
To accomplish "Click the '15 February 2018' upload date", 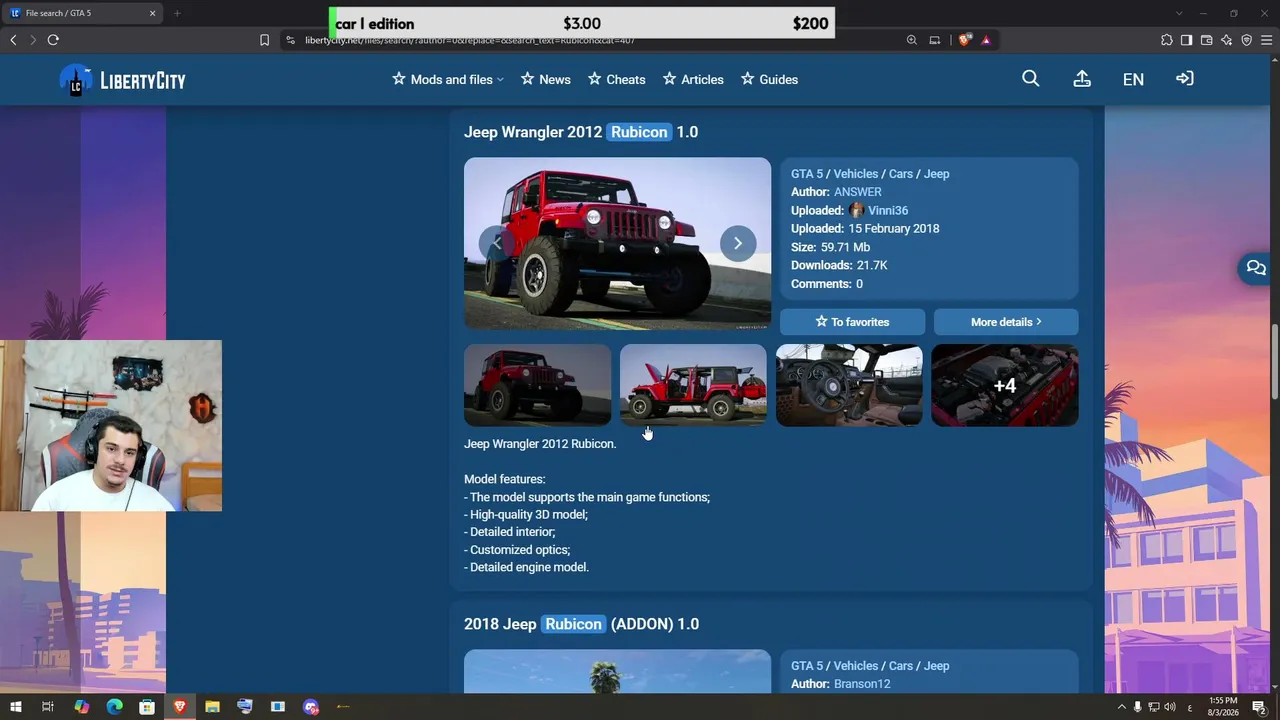I will coord(894,228).
